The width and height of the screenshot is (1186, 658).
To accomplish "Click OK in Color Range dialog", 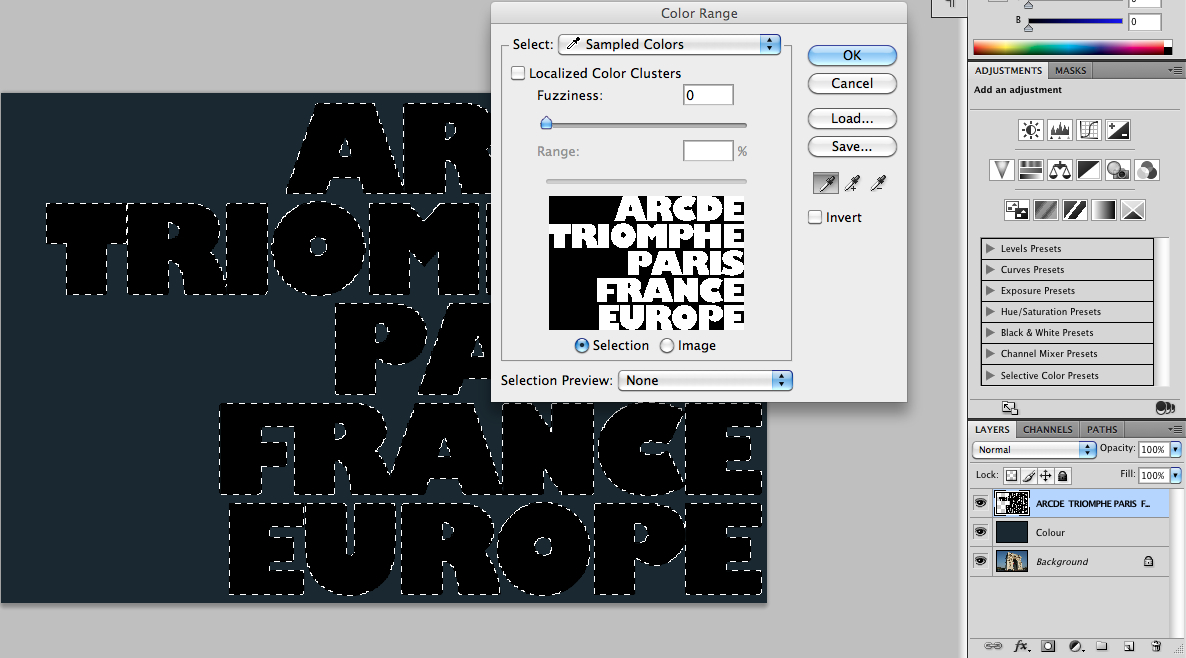I will pyautogui.click(x=852, y=55).
